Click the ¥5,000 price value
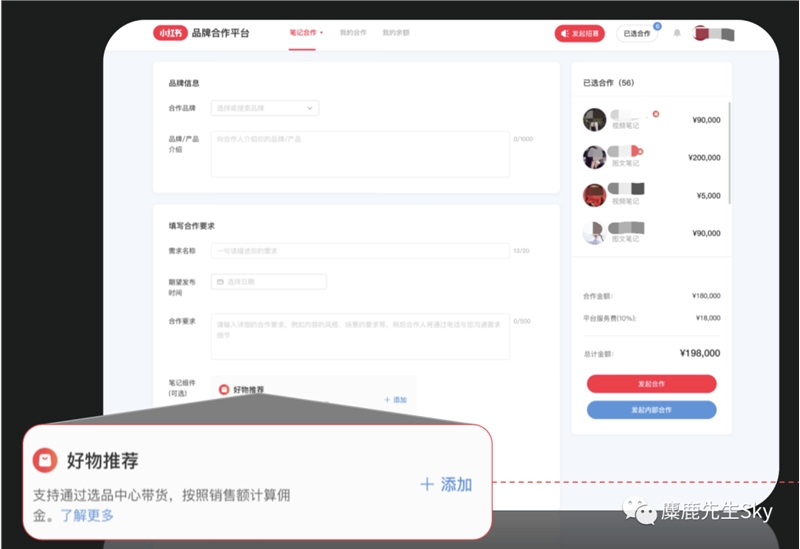 pos(709,196)
